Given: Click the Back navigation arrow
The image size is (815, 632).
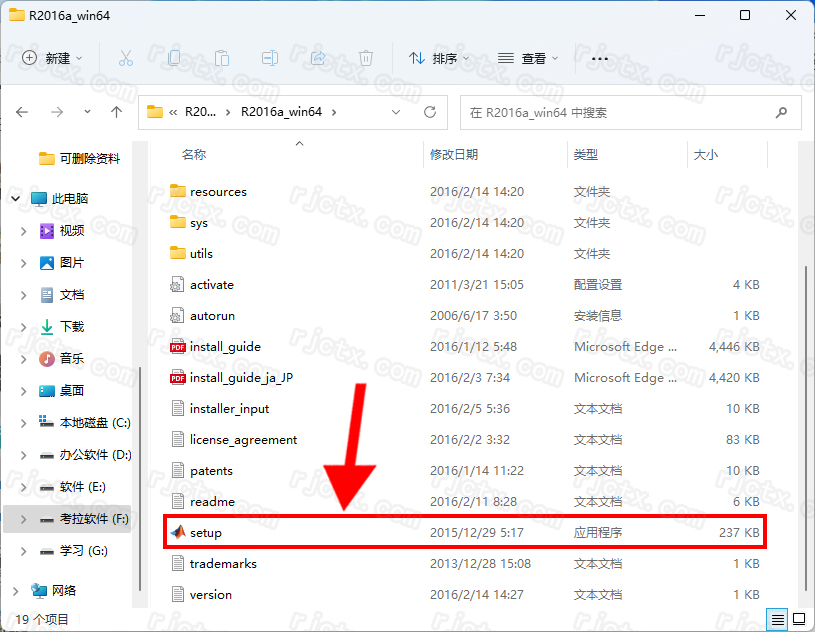Looking at the screenshot, I should [23, 112].
